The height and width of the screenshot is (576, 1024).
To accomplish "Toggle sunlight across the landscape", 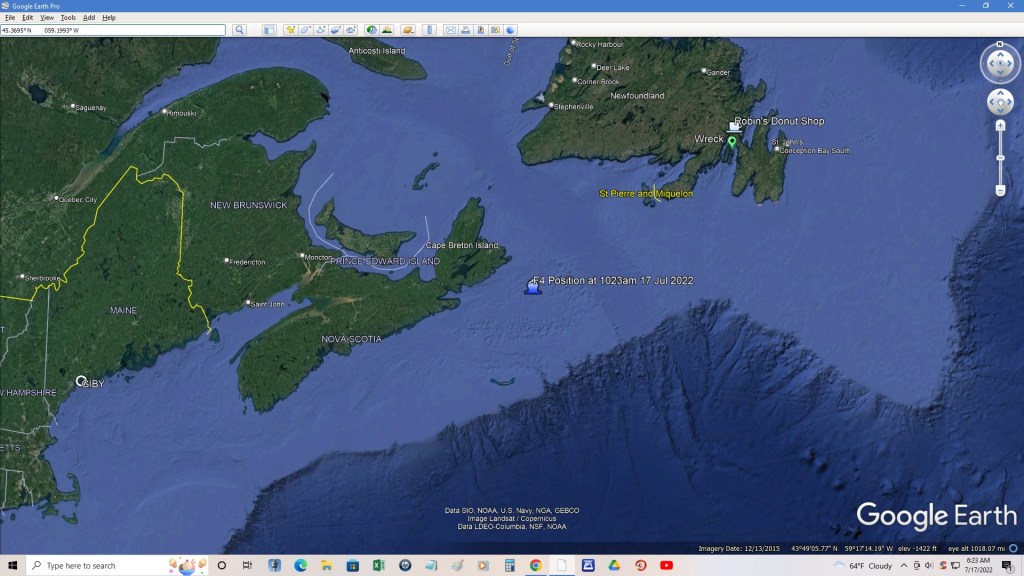I will coord(387,30).
